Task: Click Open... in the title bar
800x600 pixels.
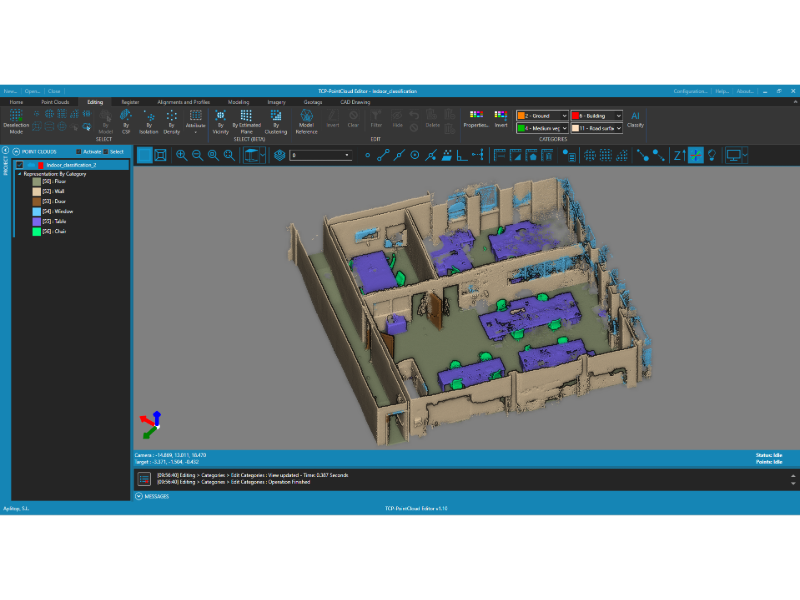Action: (32, 91)
